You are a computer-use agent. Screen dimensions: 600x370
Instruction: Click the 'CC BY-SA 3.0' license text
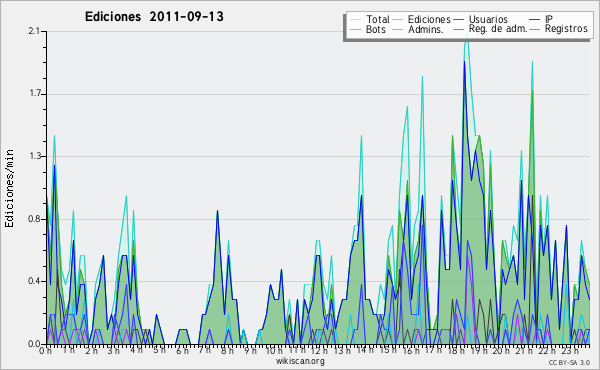click(x=569, y=362)
